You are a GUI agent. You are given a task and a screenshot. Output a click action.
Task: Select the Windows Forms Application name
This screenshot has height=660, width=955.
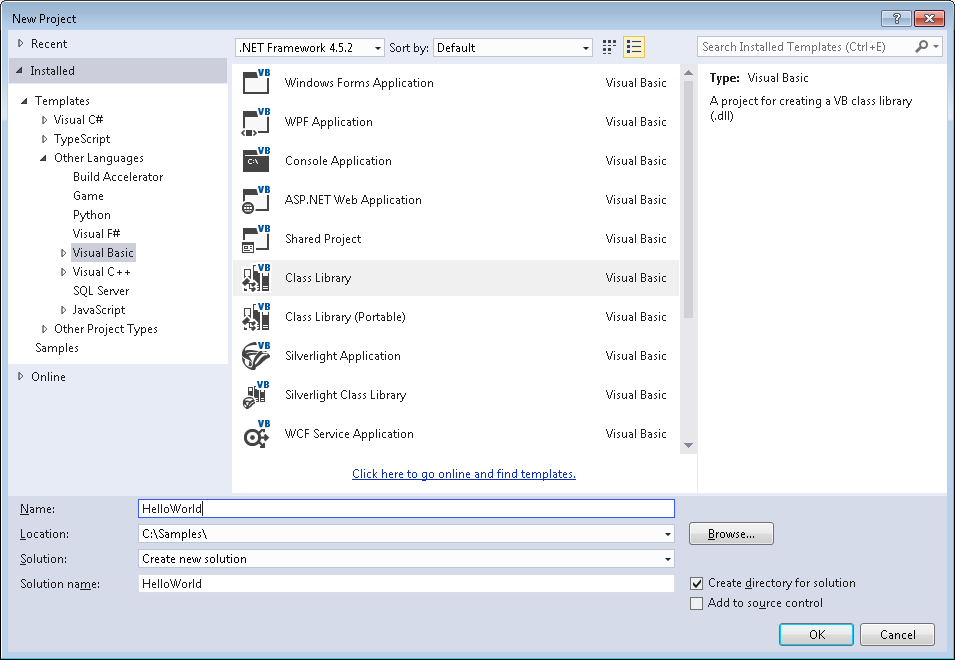click(359, 83)
